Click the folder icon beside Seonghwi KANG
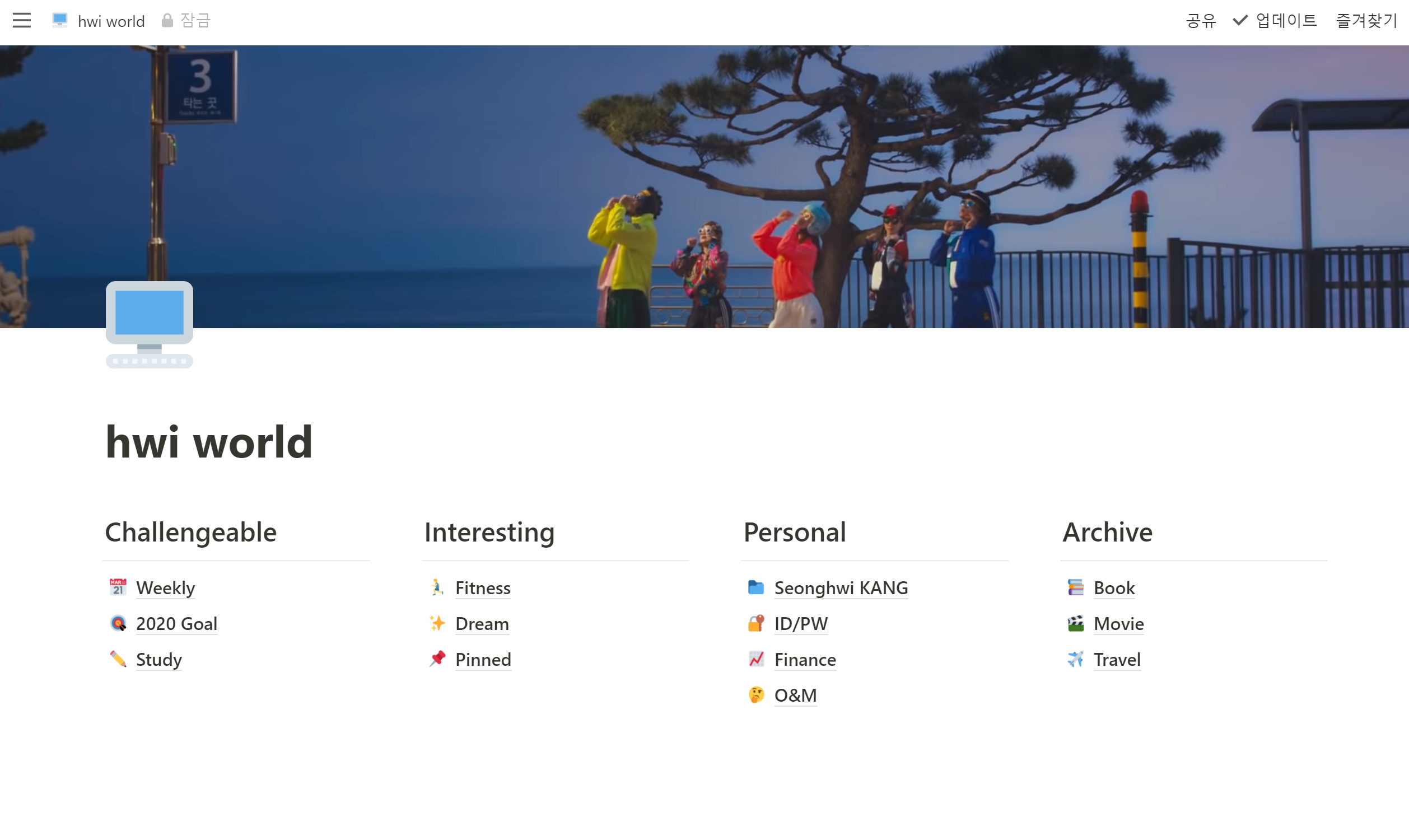Viewport: 1409px width, 840px height. click(756, 587)
